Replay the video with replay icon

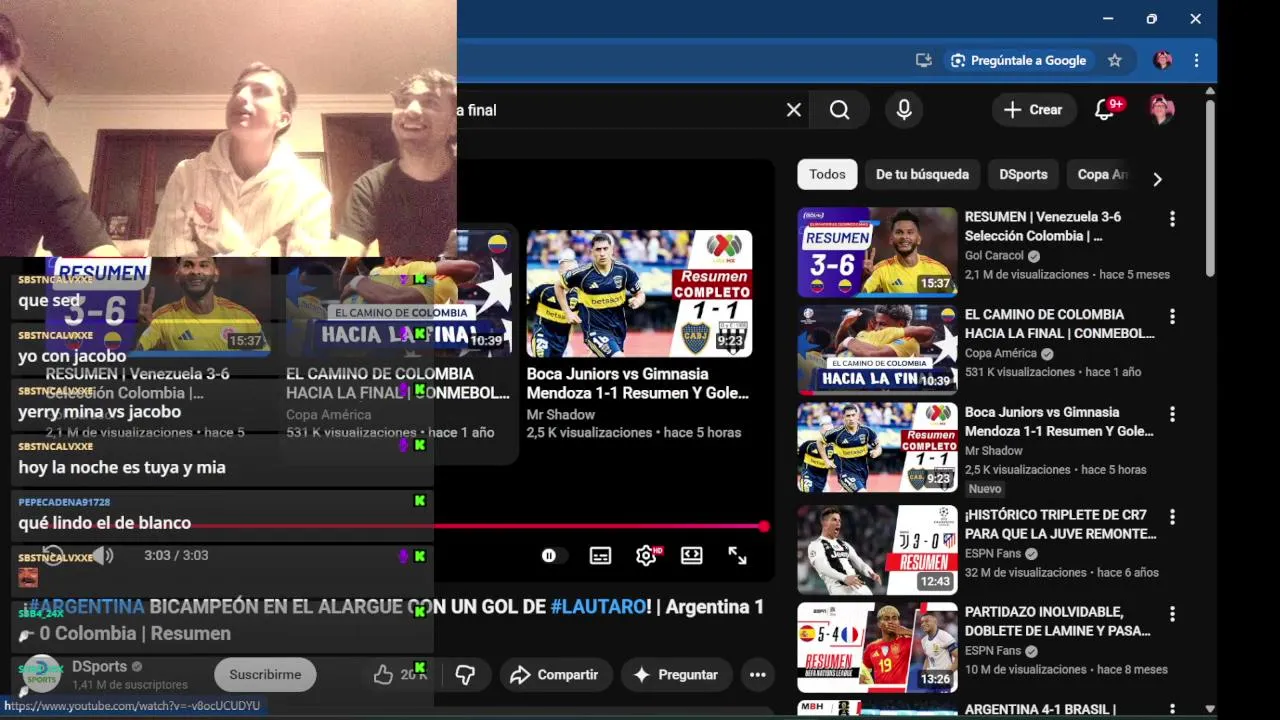(x=53, y=556)
